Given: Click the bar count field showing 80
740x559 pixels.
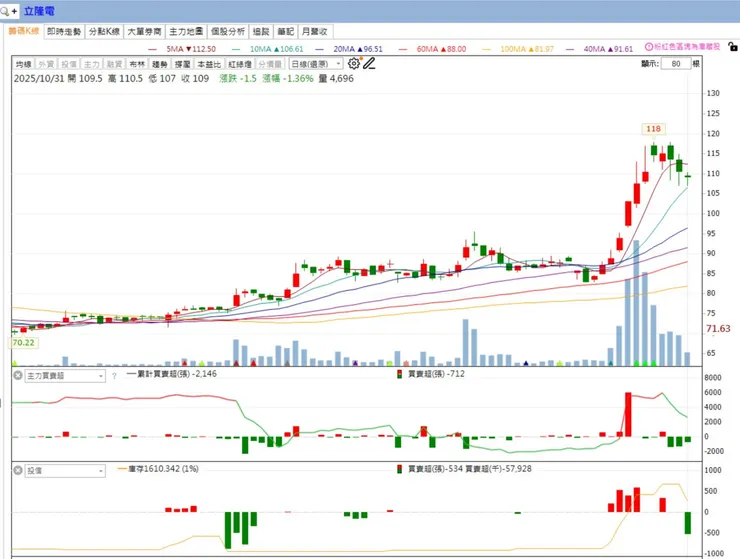Looking at the screenshot, I should tap(676, 64).
